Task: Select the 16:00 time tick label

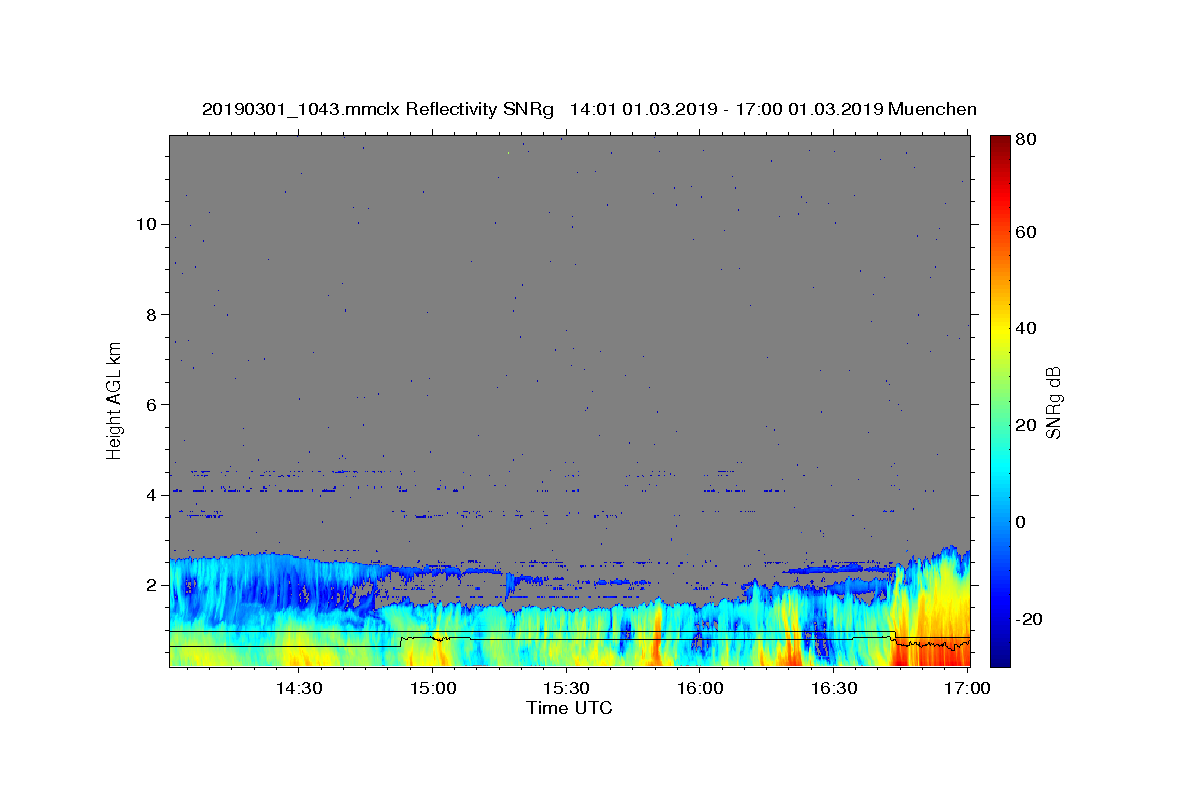Action: [700, 688]
